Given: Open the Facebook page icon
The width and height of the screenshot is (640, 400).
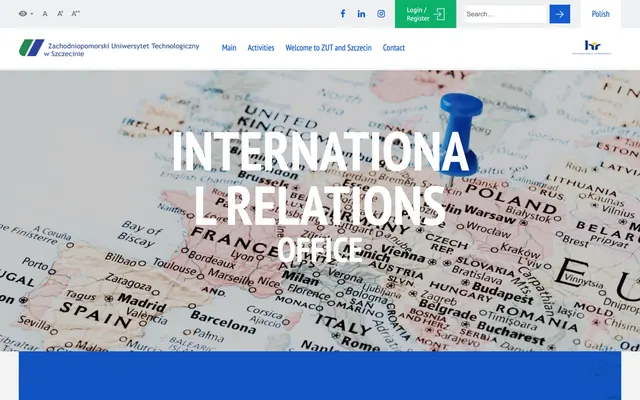Looking at the screenshot, I should (343, 14).
